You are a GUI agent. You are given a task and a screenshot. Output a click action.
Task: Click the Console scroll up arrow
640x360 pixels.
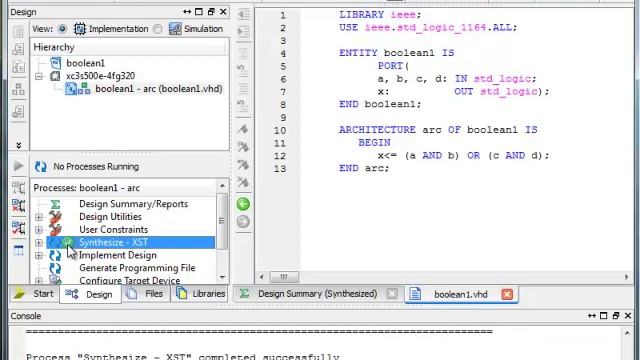point(627,333)
